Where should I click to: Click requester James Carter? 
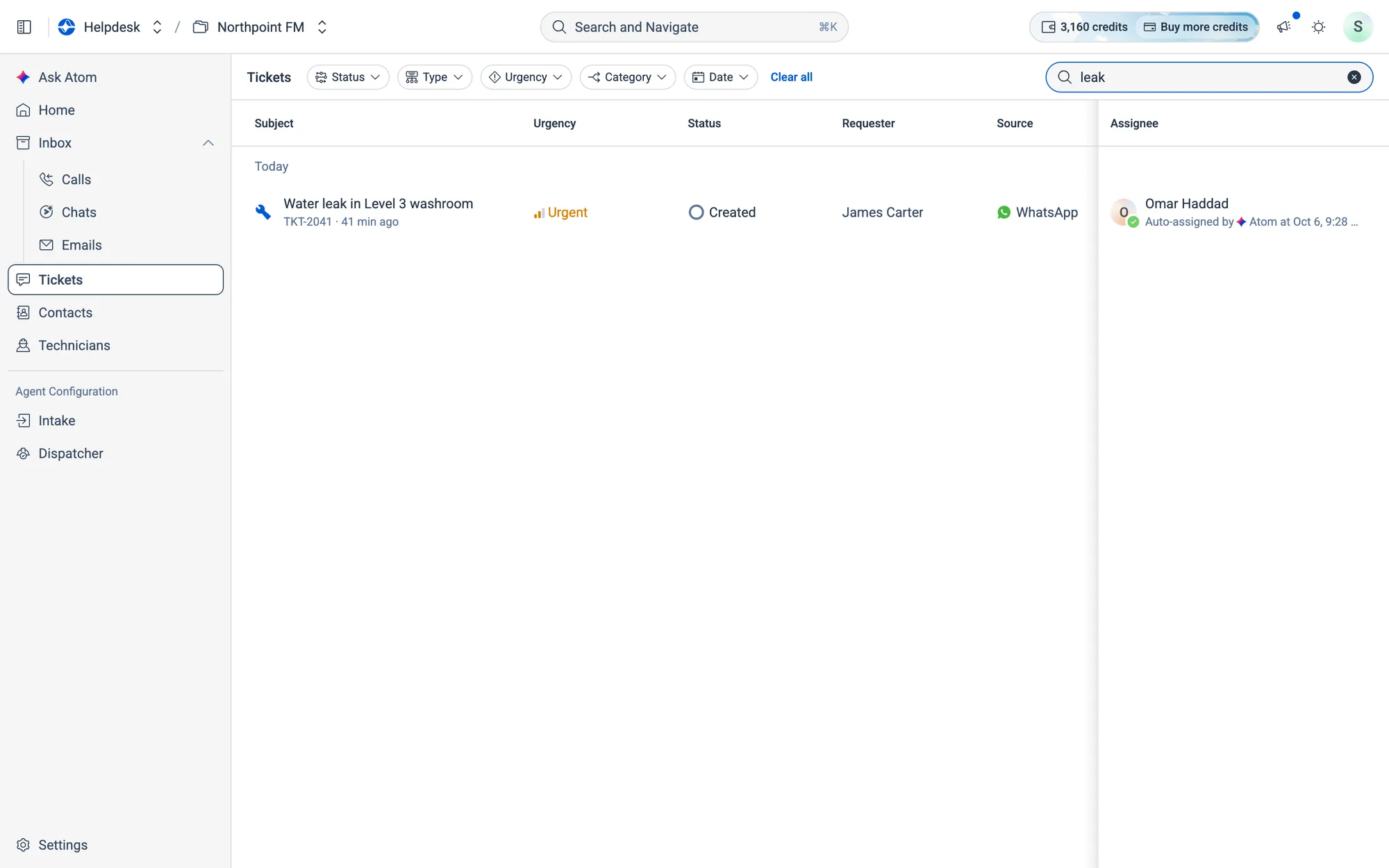[x=882, y=212]
